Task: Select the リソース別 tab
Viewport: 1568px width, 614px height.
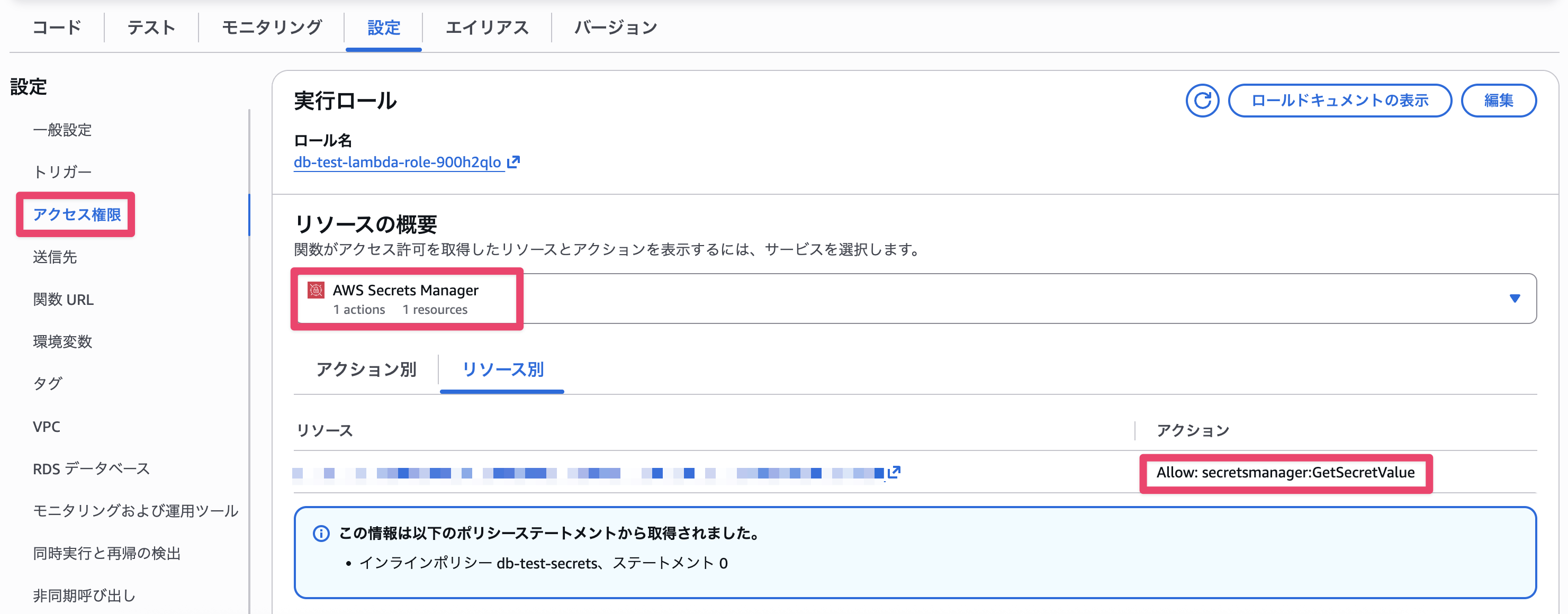Action: [x=502, y=369]
